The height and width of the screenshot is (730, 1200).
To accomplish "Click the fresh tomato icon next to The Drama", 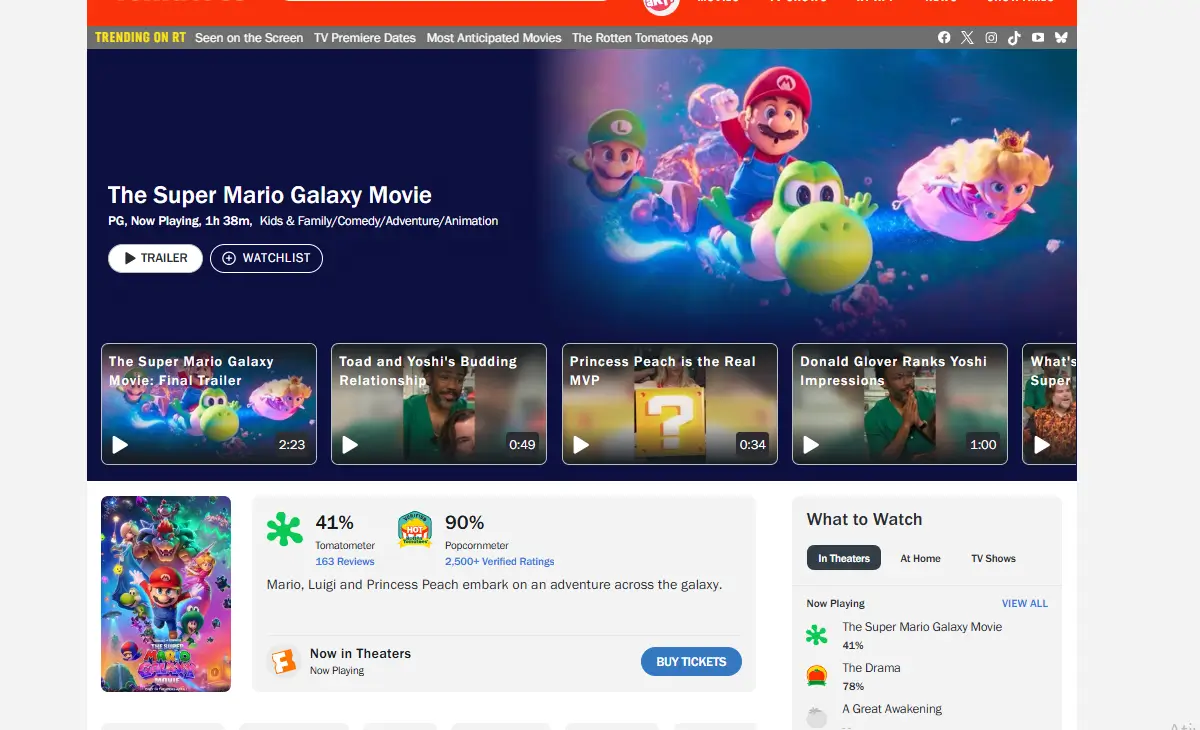I will 817,676.
